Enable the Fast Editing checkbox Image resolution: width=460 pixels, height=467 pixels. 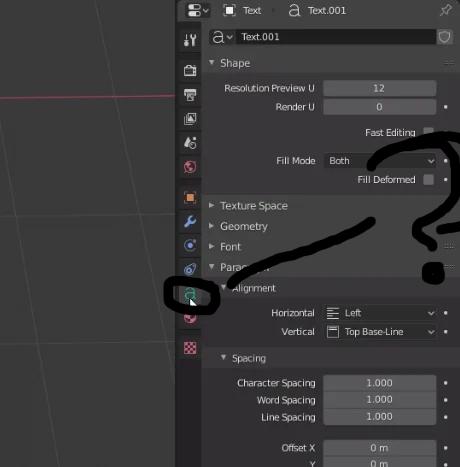428,132
